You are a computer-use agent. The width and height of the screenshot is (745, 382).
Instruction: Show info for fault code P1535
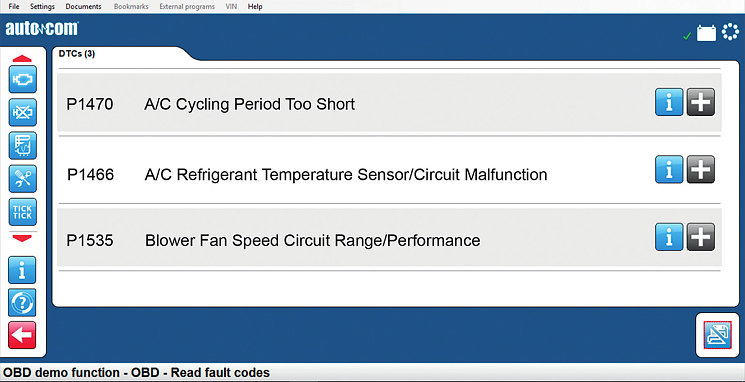[669, 237]
